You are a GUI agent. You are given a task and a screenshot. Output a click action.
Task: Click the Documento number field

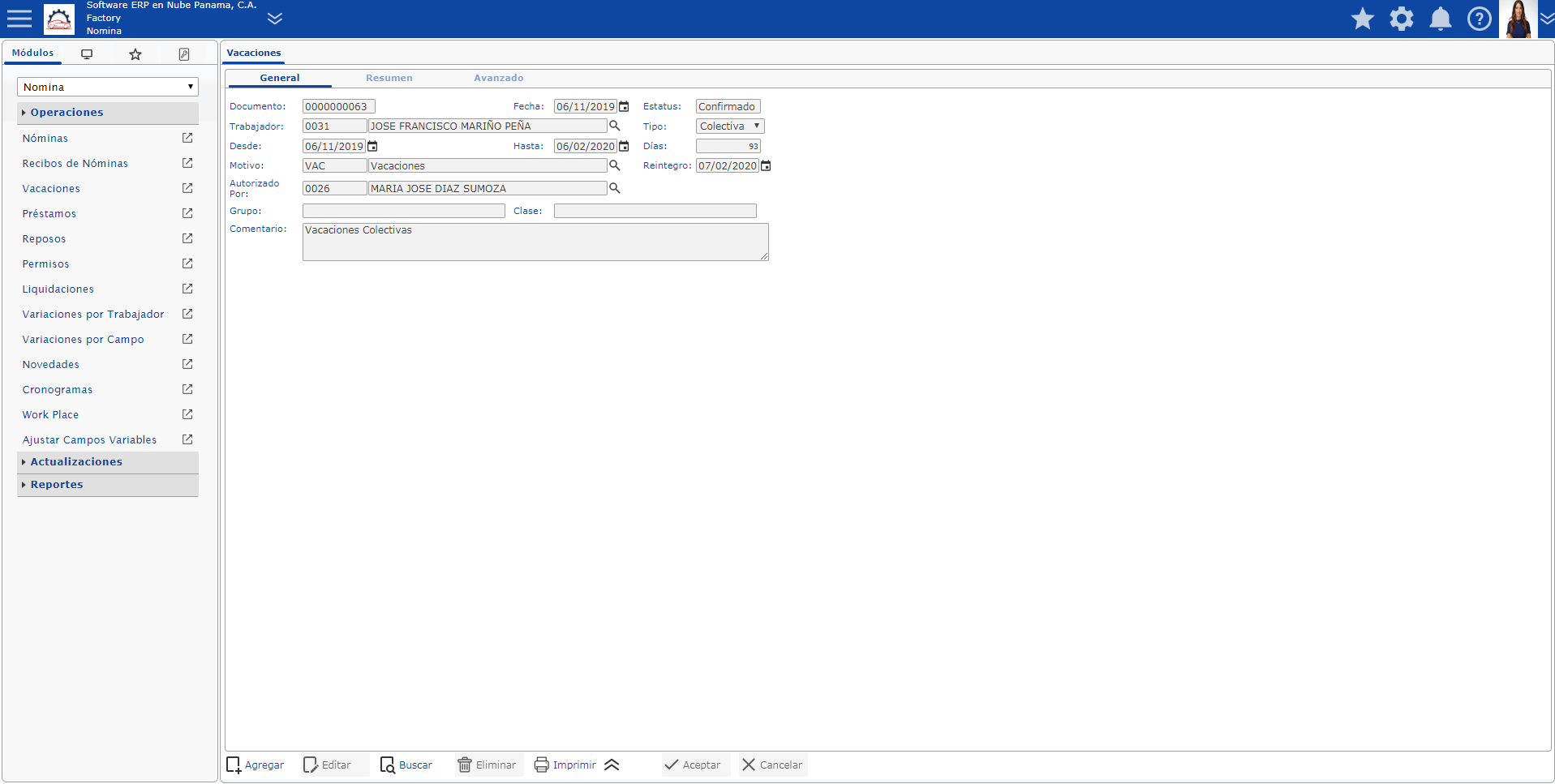tap(339, 107)
